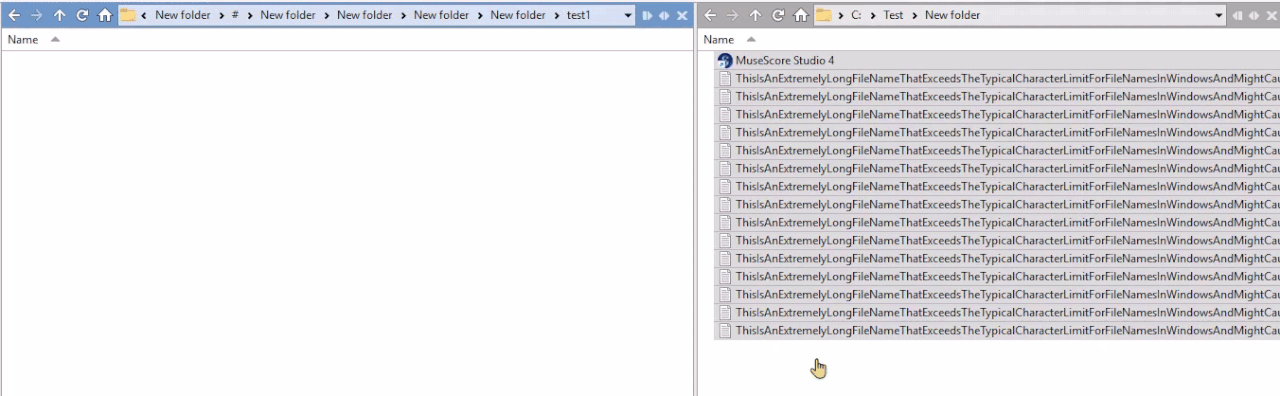Refresh the left pane listing
The height and width of the screenshot is (396, 1280).
coord(82,15)
